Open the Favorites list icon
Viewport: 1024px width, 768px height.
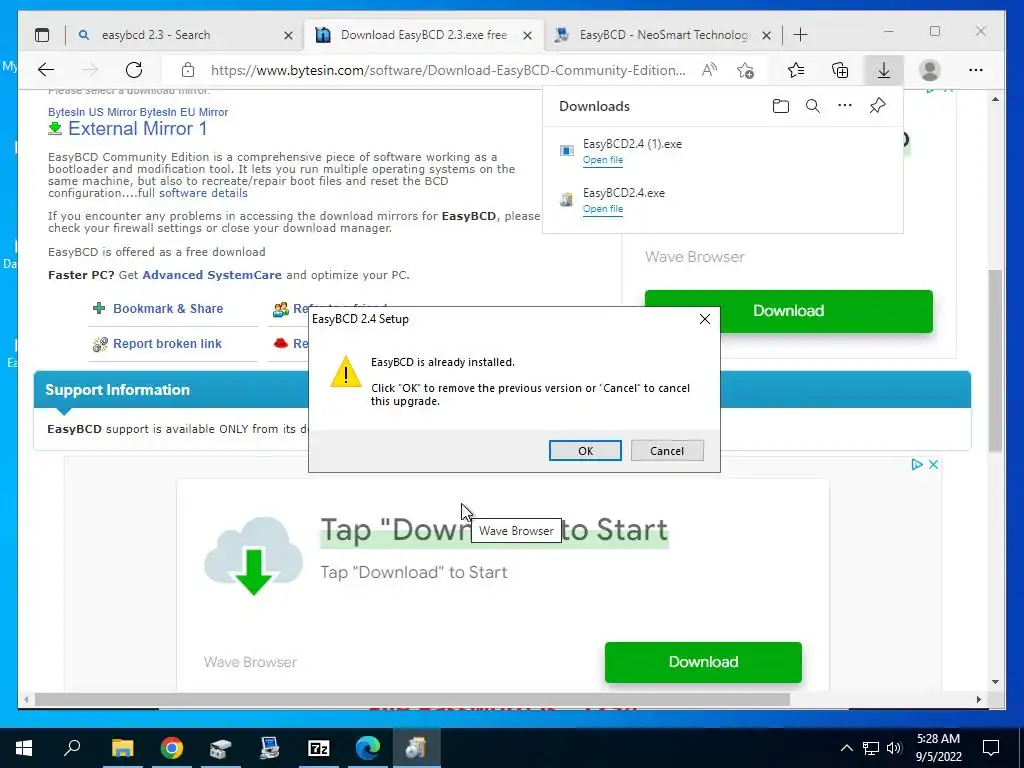795,70
